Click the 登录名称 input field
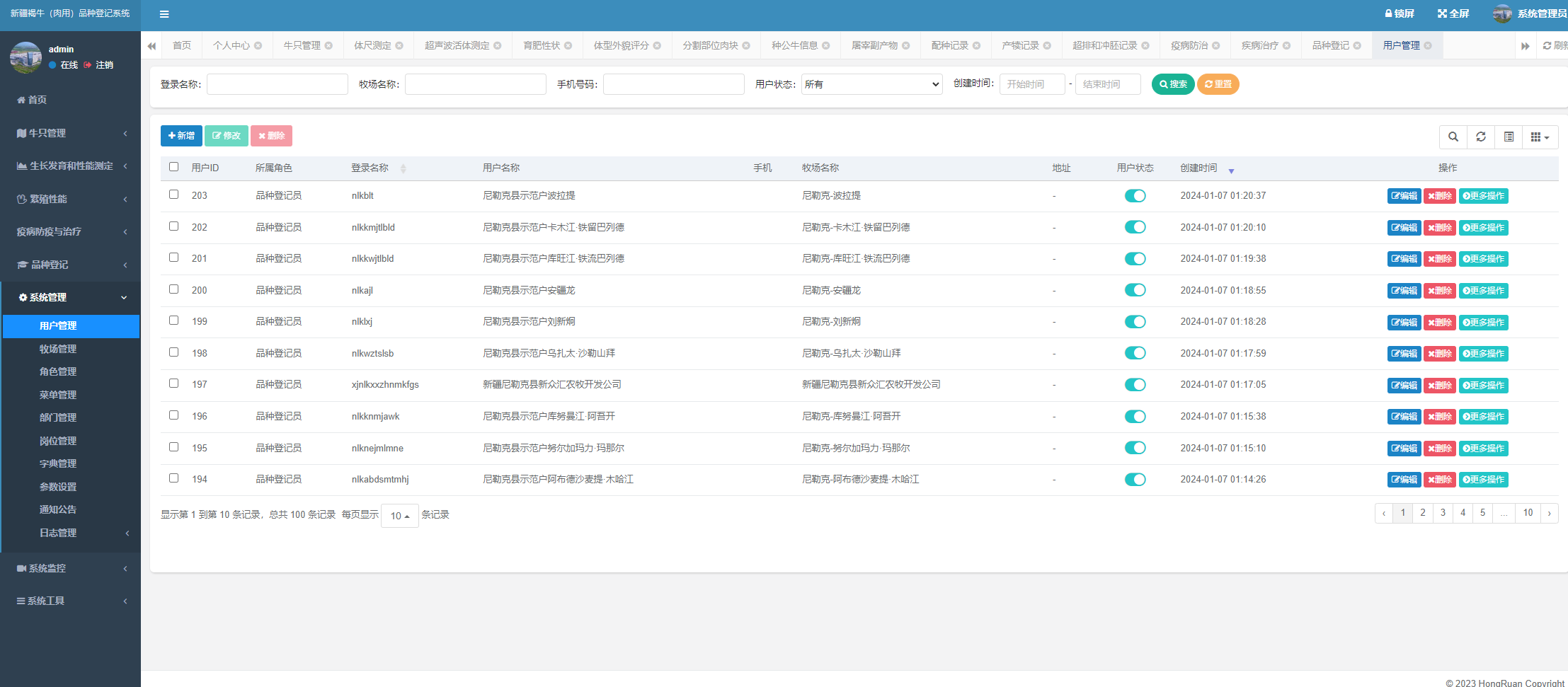This screenshot has width=1568, height=687. point(277,84)
